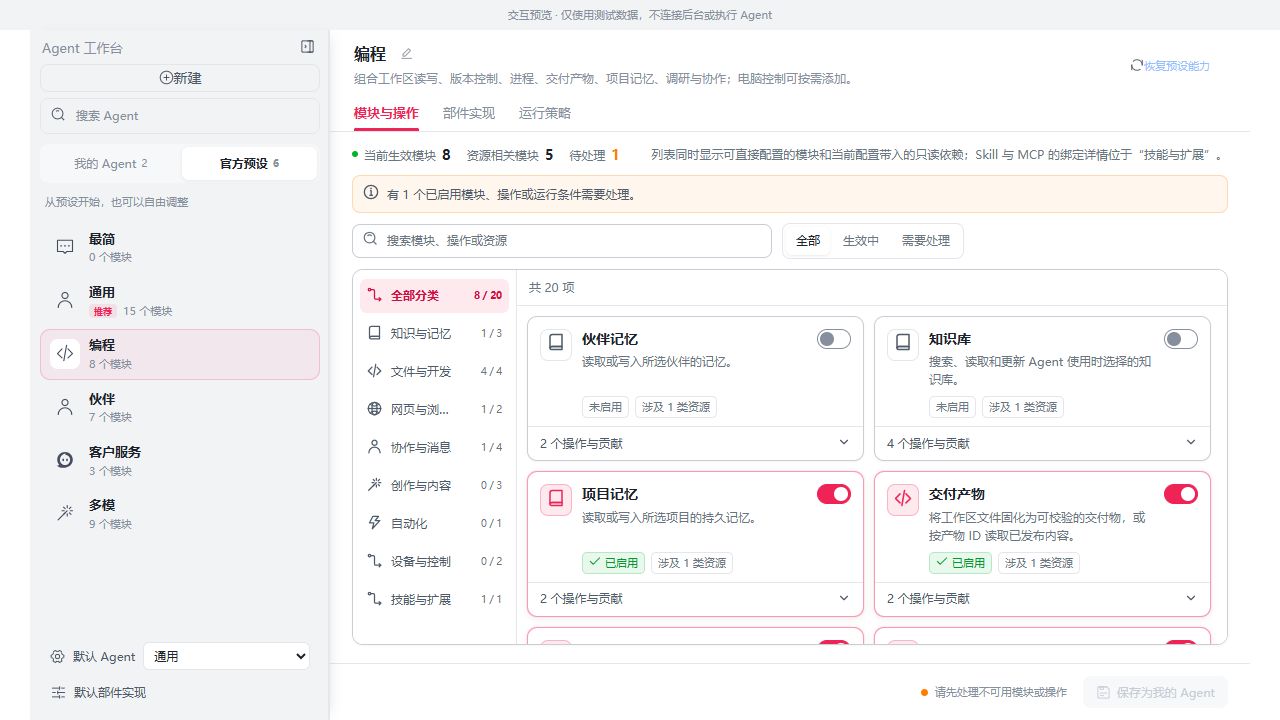Image resolution: width=1280 pixels, height=720 pixels.
Task: Click the gear icon beside 默认 Agent
Action: (x=58, y=656)
